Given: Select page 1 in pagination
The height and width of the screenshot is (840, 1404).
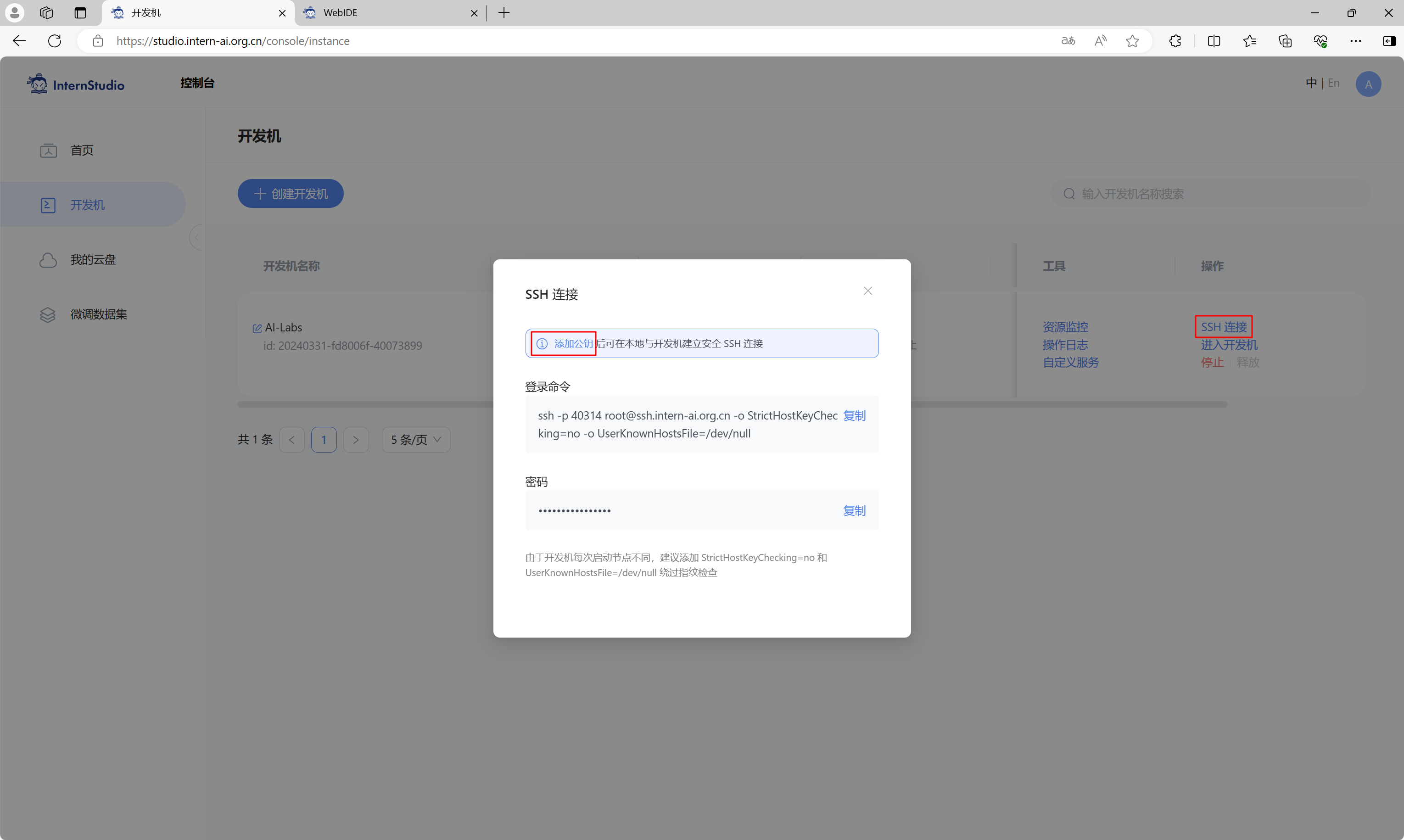Looking at the screenshot, I should [x=324, y=440].
